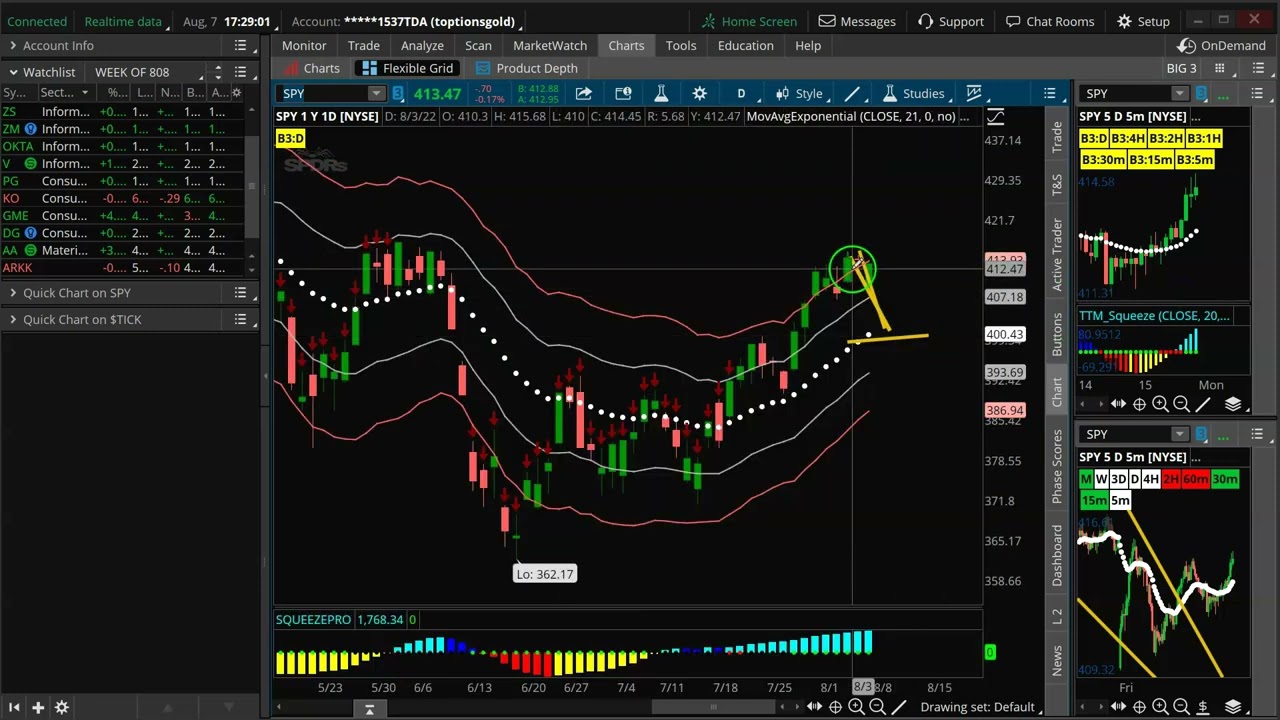Select the ARKK watchlist row
The width and height of the screenshot is (1280, 720).
pyautogui.click(x=122, y=267)
